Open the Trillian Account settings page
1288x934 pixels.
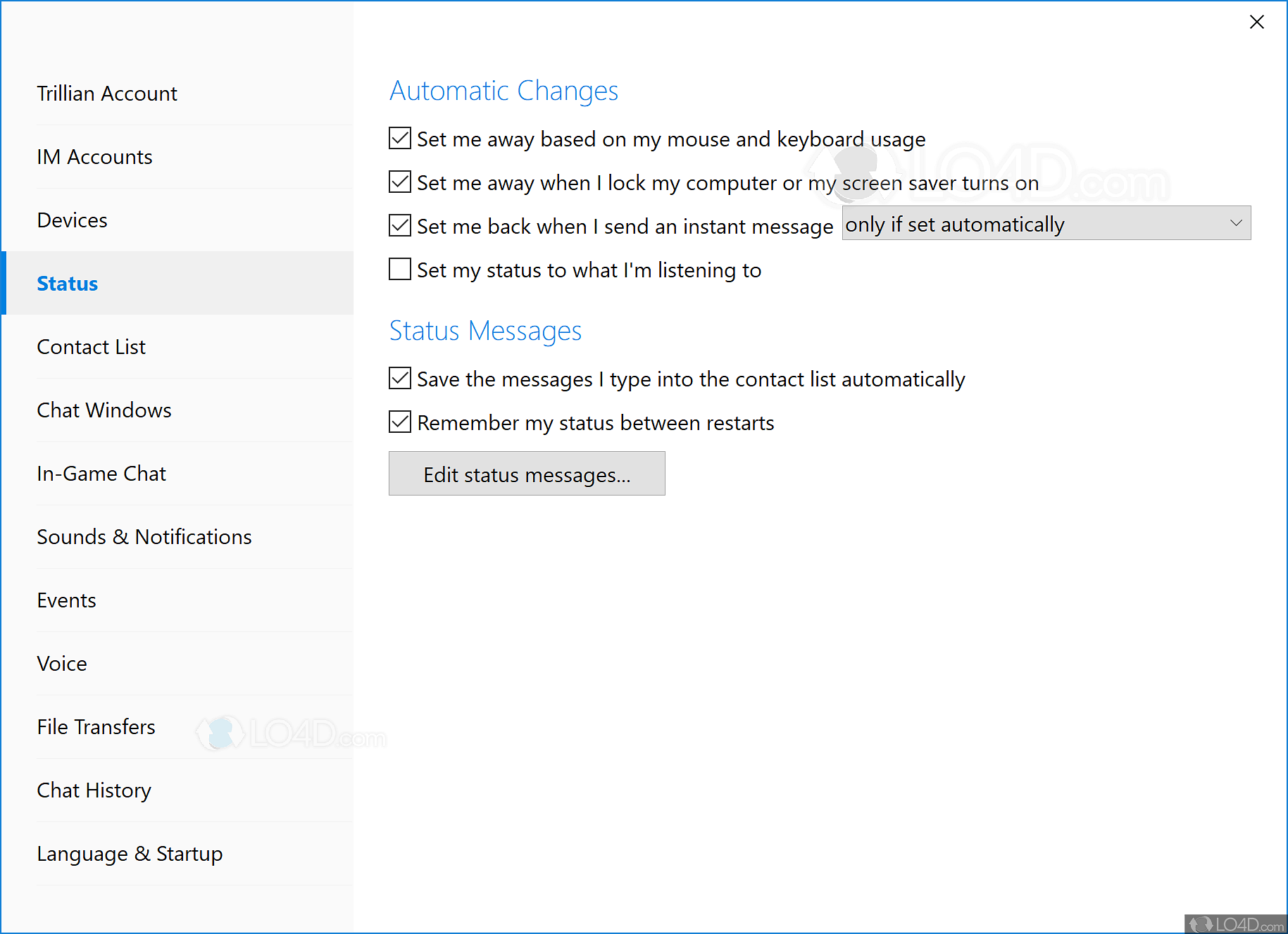pos(177,94)
